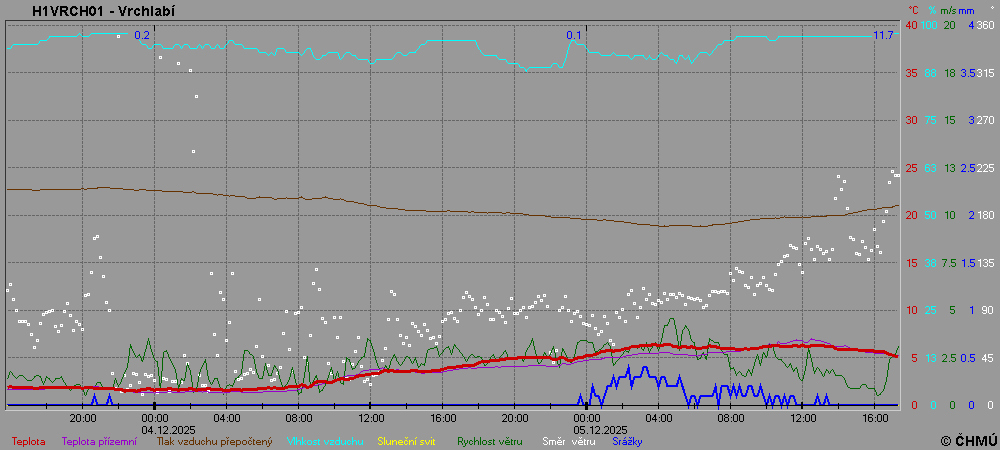The image size is (1000, 450).
Task: Click the red 40 temperature axis value
Action: (911, 25)
